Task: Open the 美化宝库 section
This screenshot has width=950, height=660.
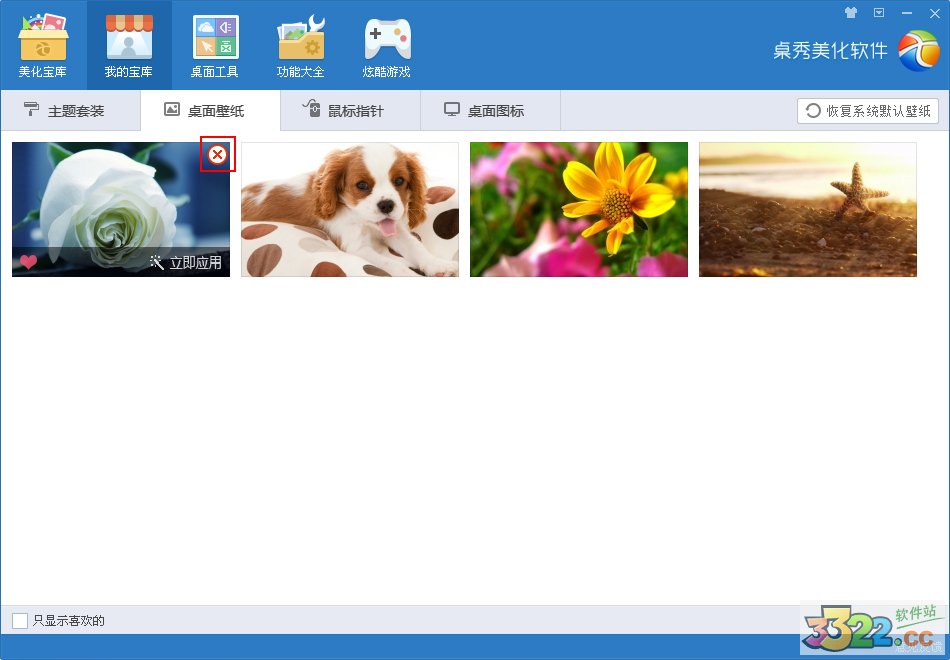Action: click(43, 45)
